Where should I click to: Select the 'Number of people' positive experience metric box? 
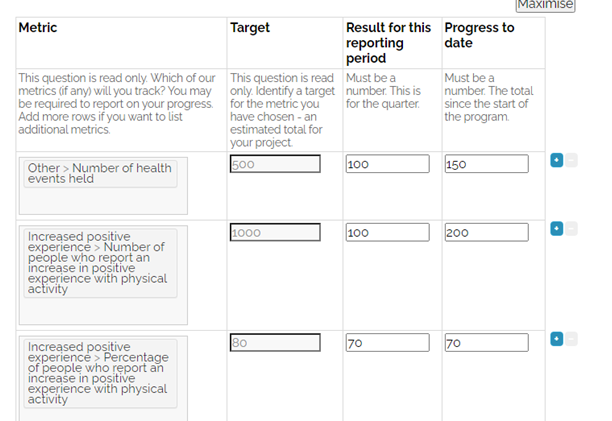tap(100, 263)
